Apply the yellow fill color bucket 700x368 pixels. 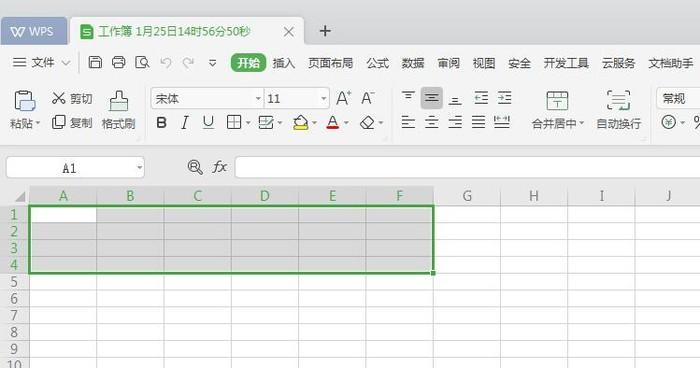[x=300, y=122]
